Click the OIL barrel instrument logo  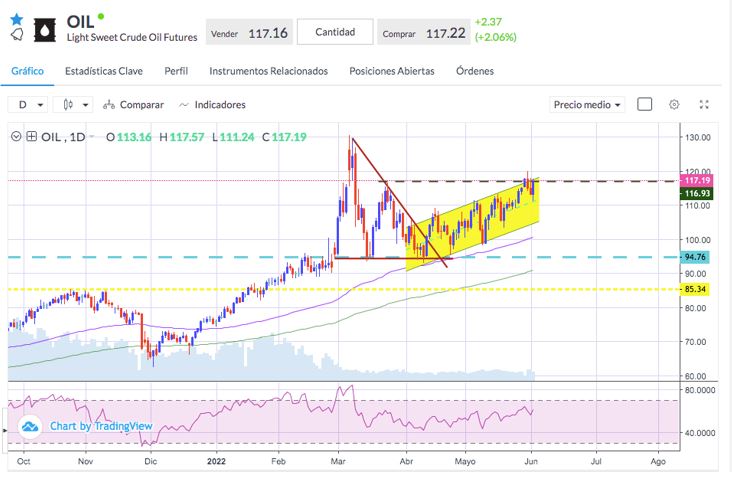[45, 30]
